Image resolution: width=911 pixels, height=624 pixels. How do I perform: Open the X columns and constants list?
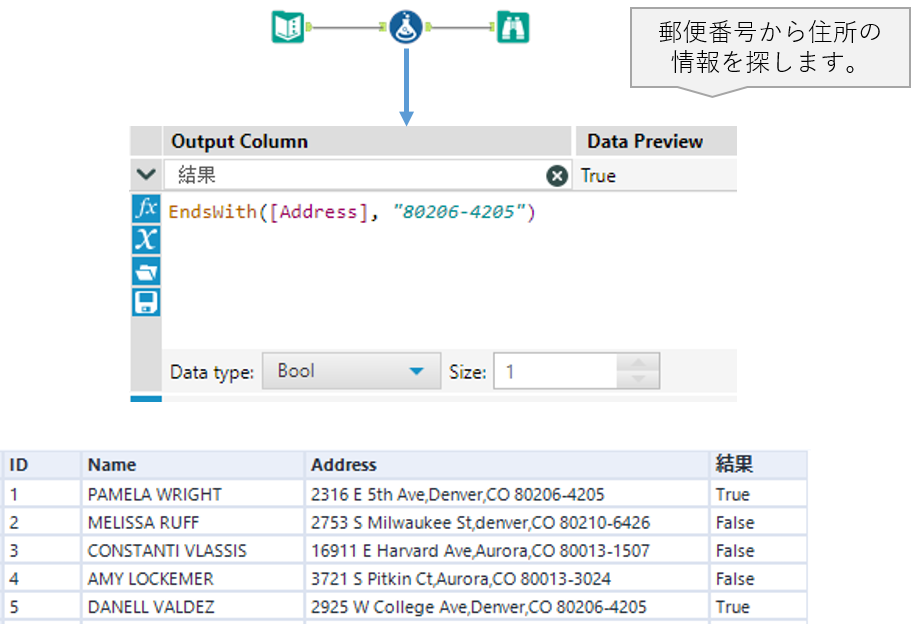coord(146,239)
